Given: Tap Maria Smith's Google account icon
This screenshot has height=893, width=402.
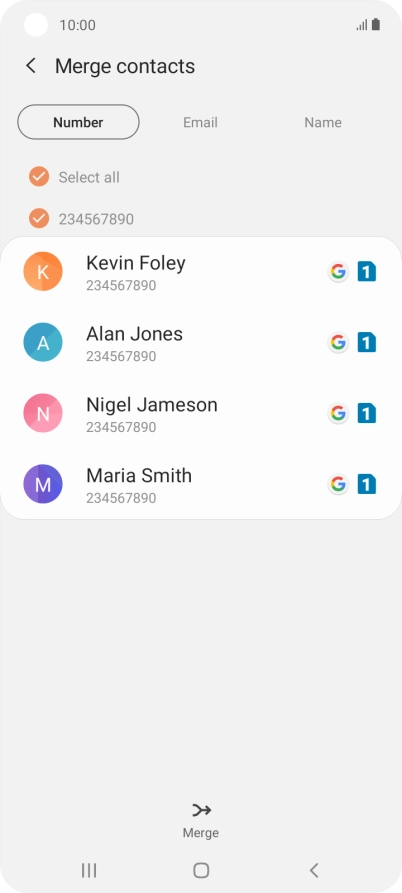Looking at the screenshot, I should click(x=338, y=484).
